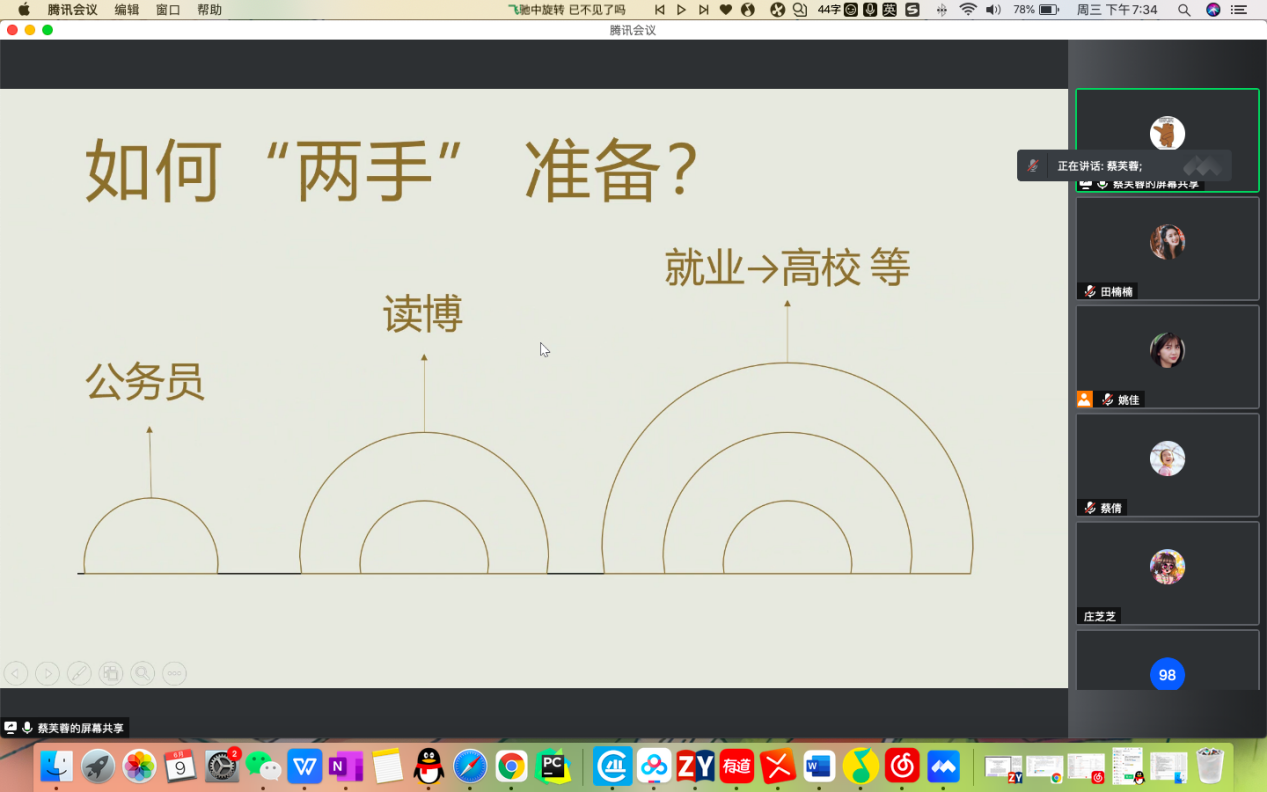Open Safari from the Dock
The width and height of the screenshot is (1267, 792).
click(470, 766)
